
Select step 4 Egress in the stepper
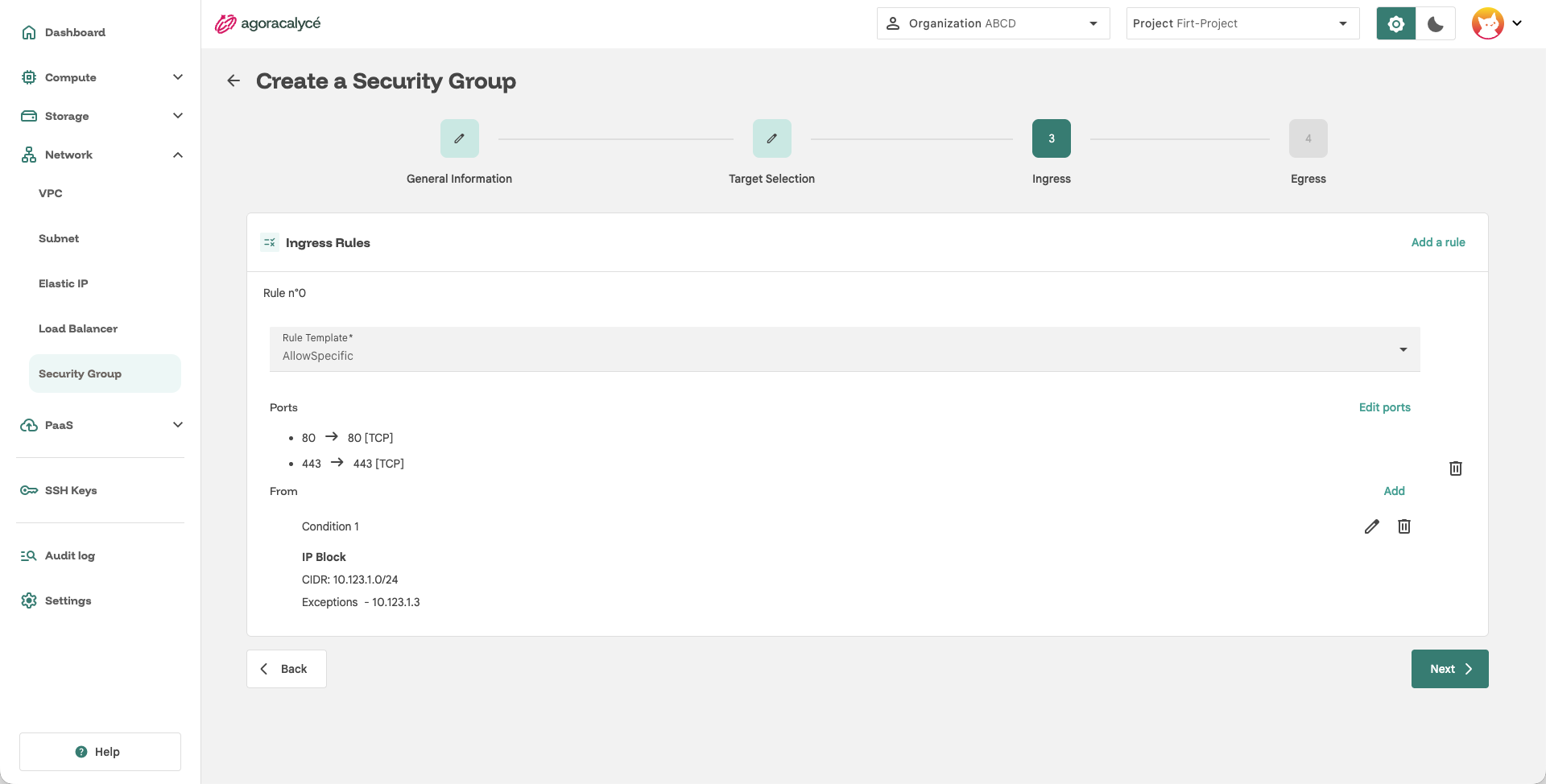coord(1308,138)
